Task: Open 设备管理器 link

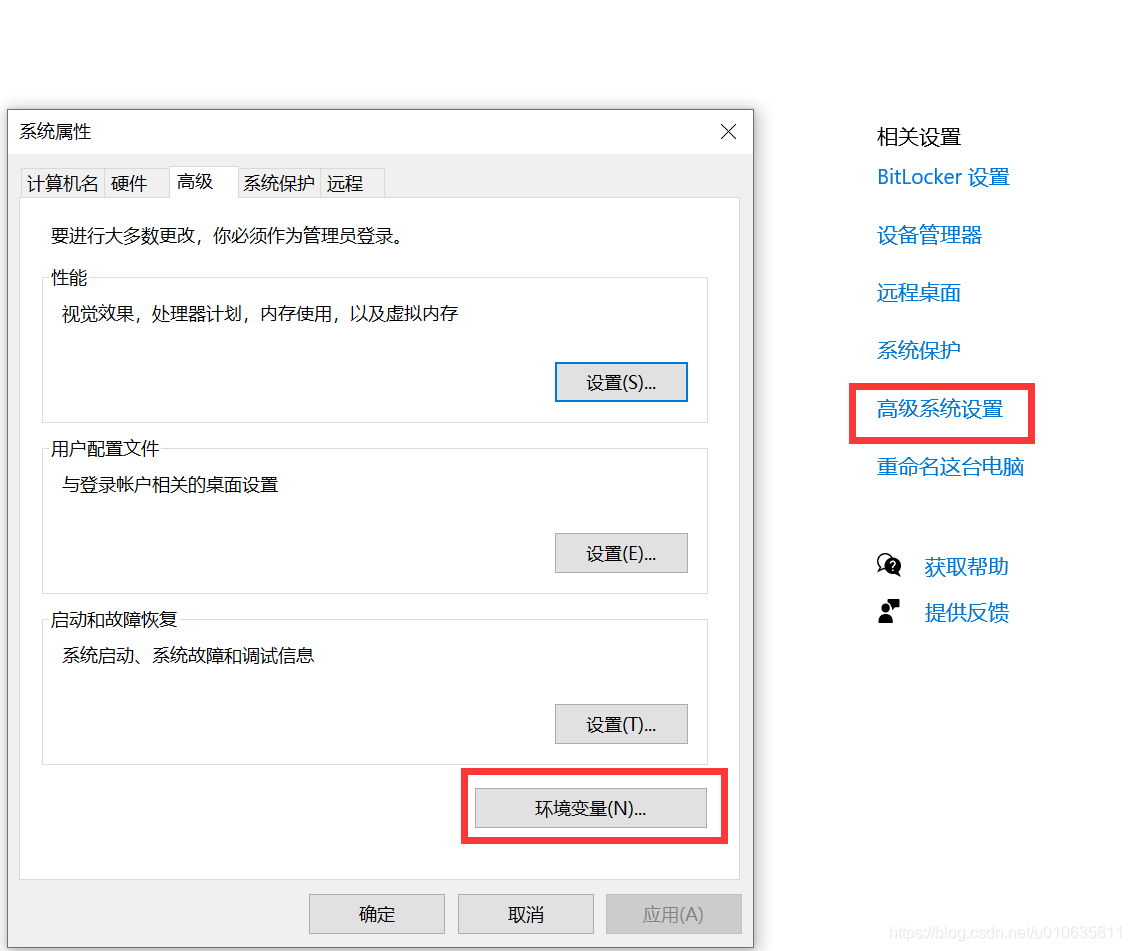Action: (929, 235)
